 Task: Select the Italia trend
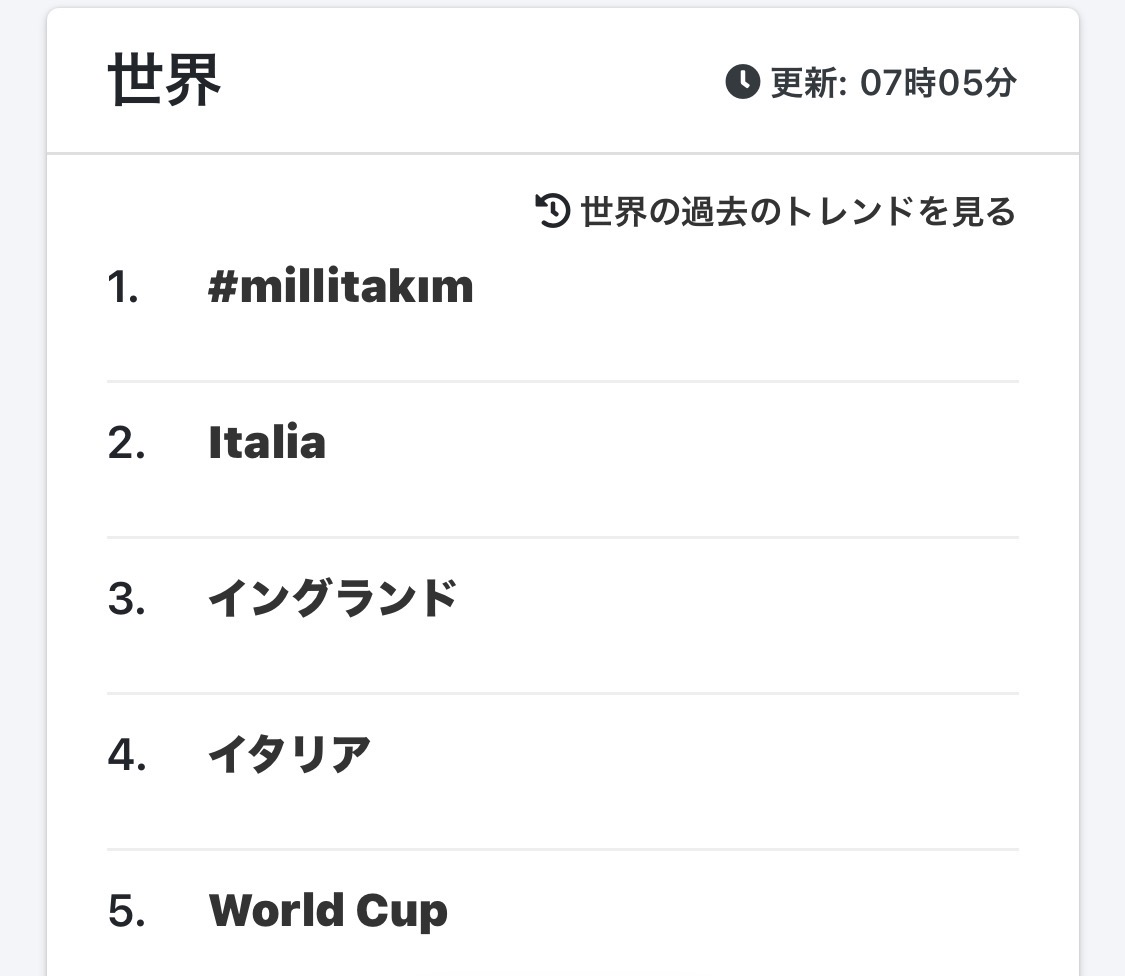click(x=267, y=443)
